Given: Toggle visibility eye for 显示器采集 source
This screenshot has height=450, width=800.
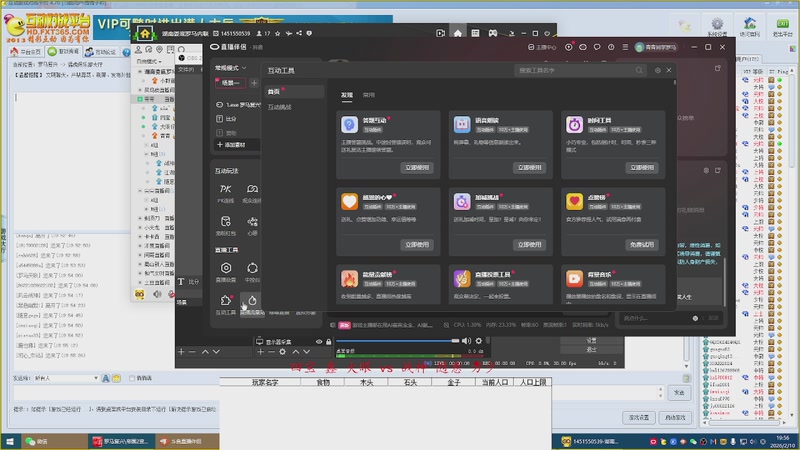Looking at the screenshot, I should click(319, 342).
